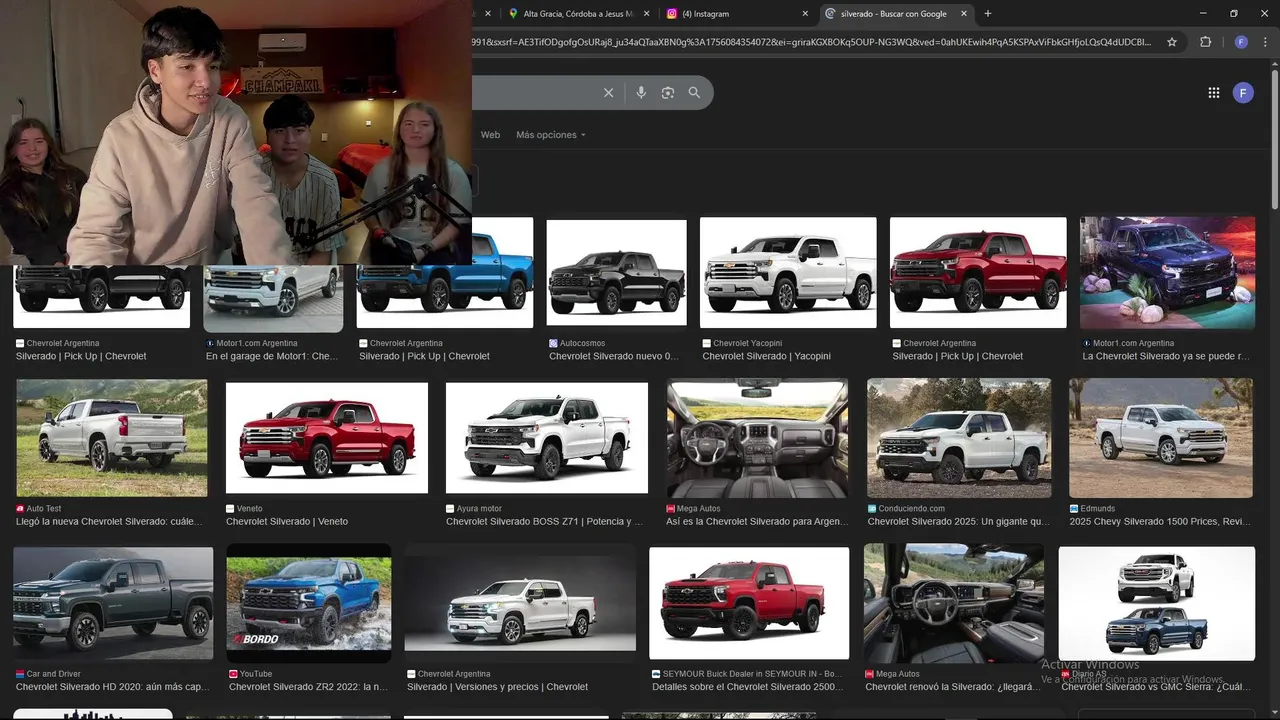Open Chrome three-dot menu
Image resolution: width=1280 pixels, height=720 pixels.
[1266, 42]
